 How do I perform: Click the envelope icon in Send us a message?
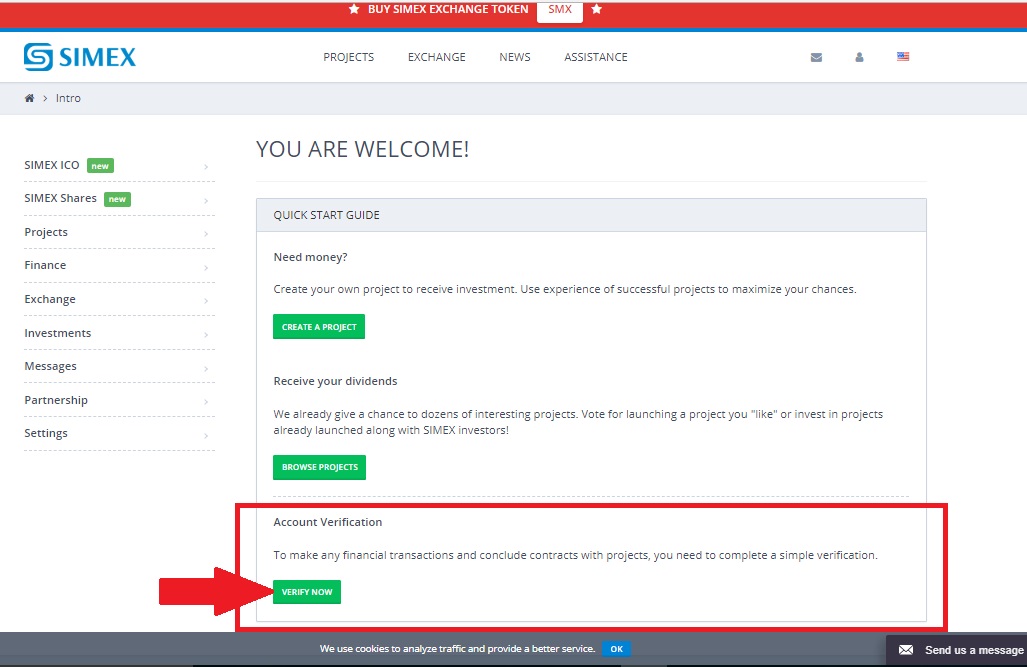coord(906,650)
